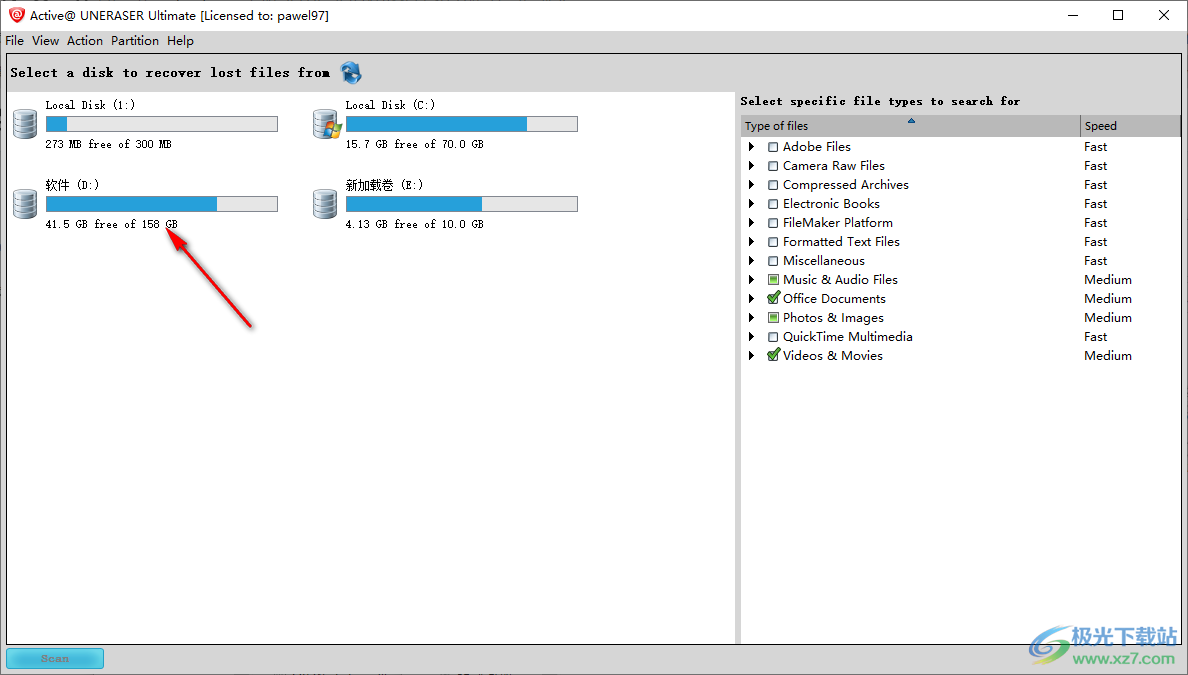Sort by the Speed column header
Screen dimensions: 1188x675
tap(1130, 126)
